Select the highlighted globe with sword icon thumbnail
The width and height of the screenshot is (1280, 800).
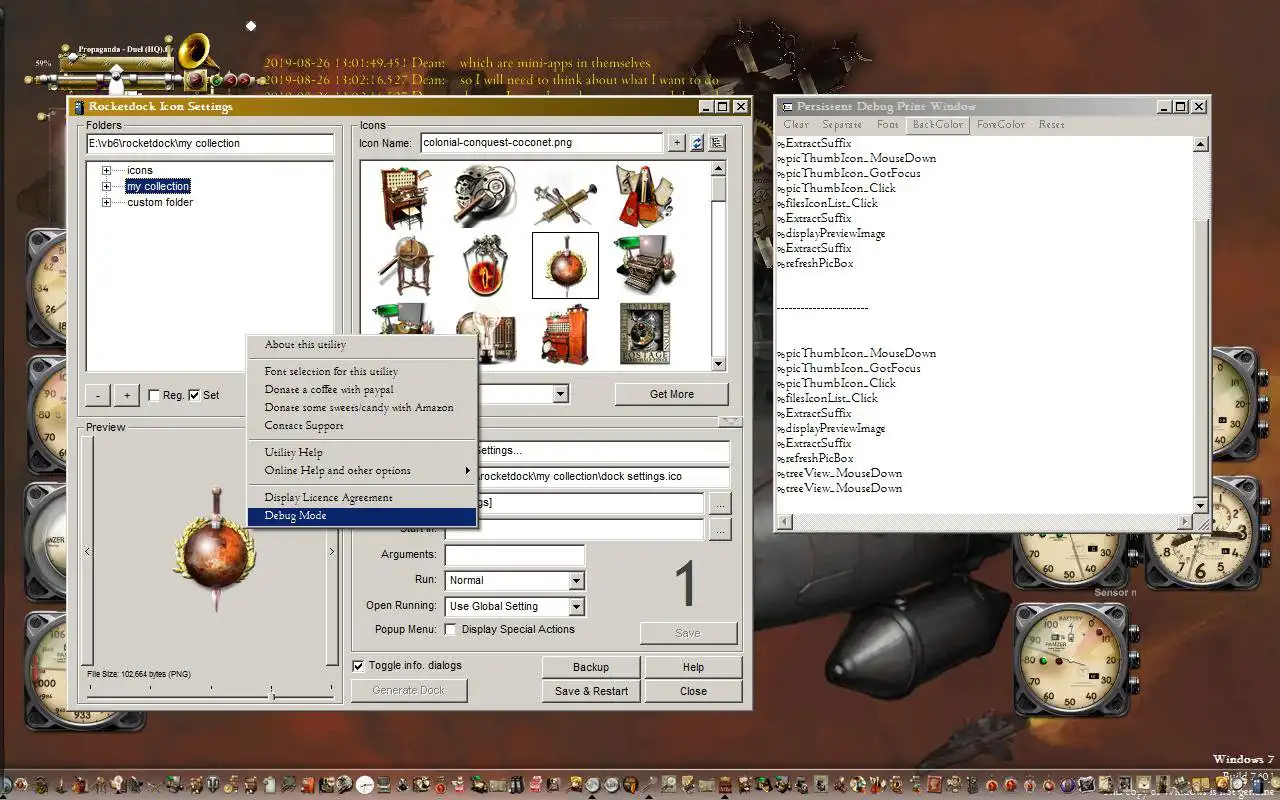565,265
